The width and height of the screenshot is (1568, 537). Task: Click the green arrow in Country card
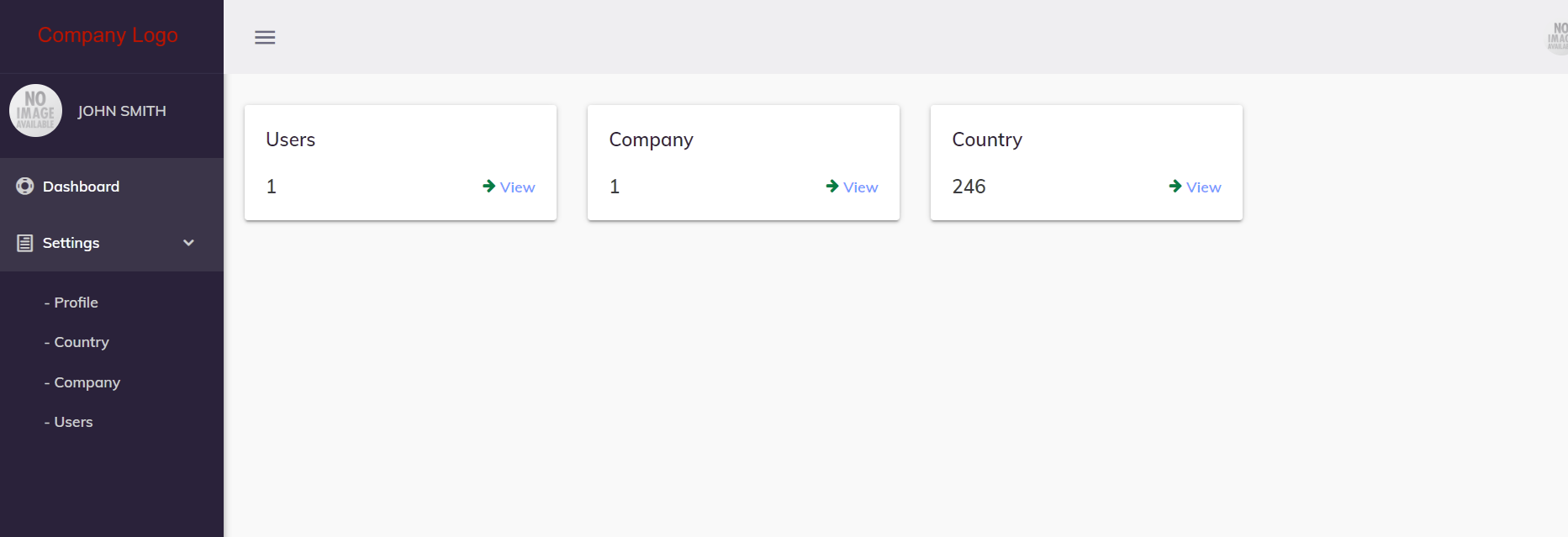coord(1175,187)
